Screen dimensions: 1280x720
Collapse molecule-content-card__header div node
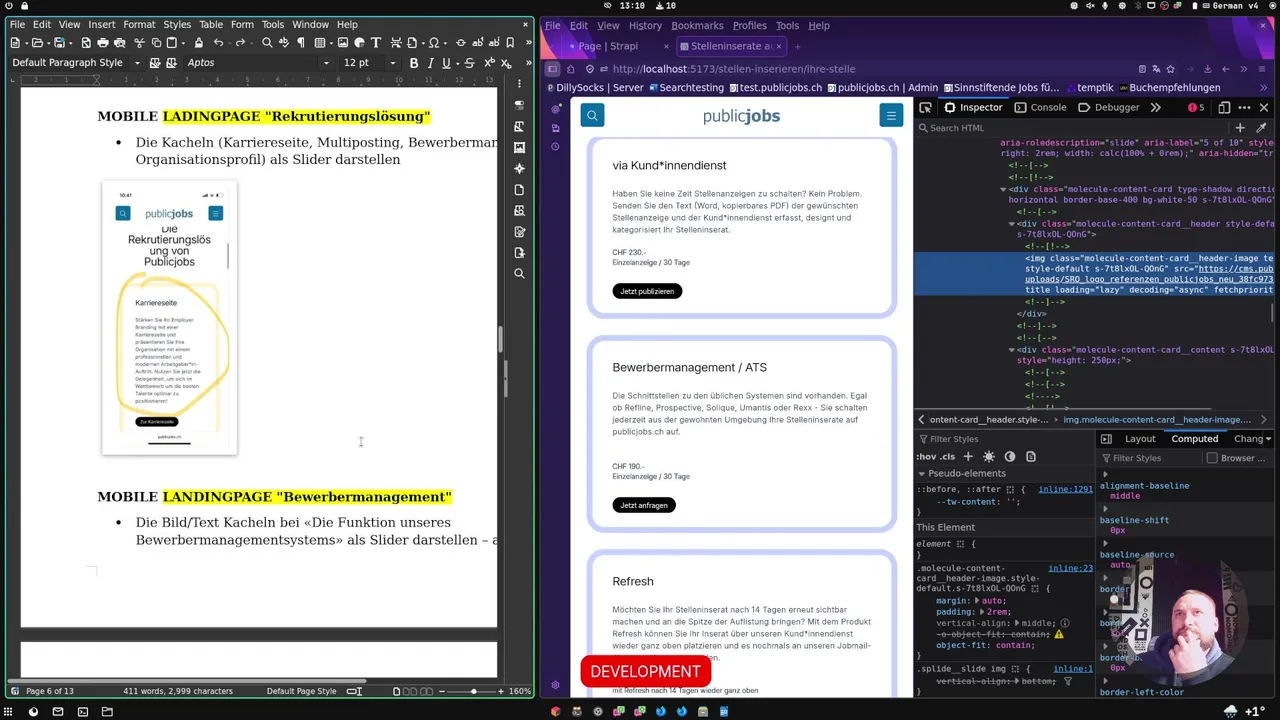(1011, 223)
